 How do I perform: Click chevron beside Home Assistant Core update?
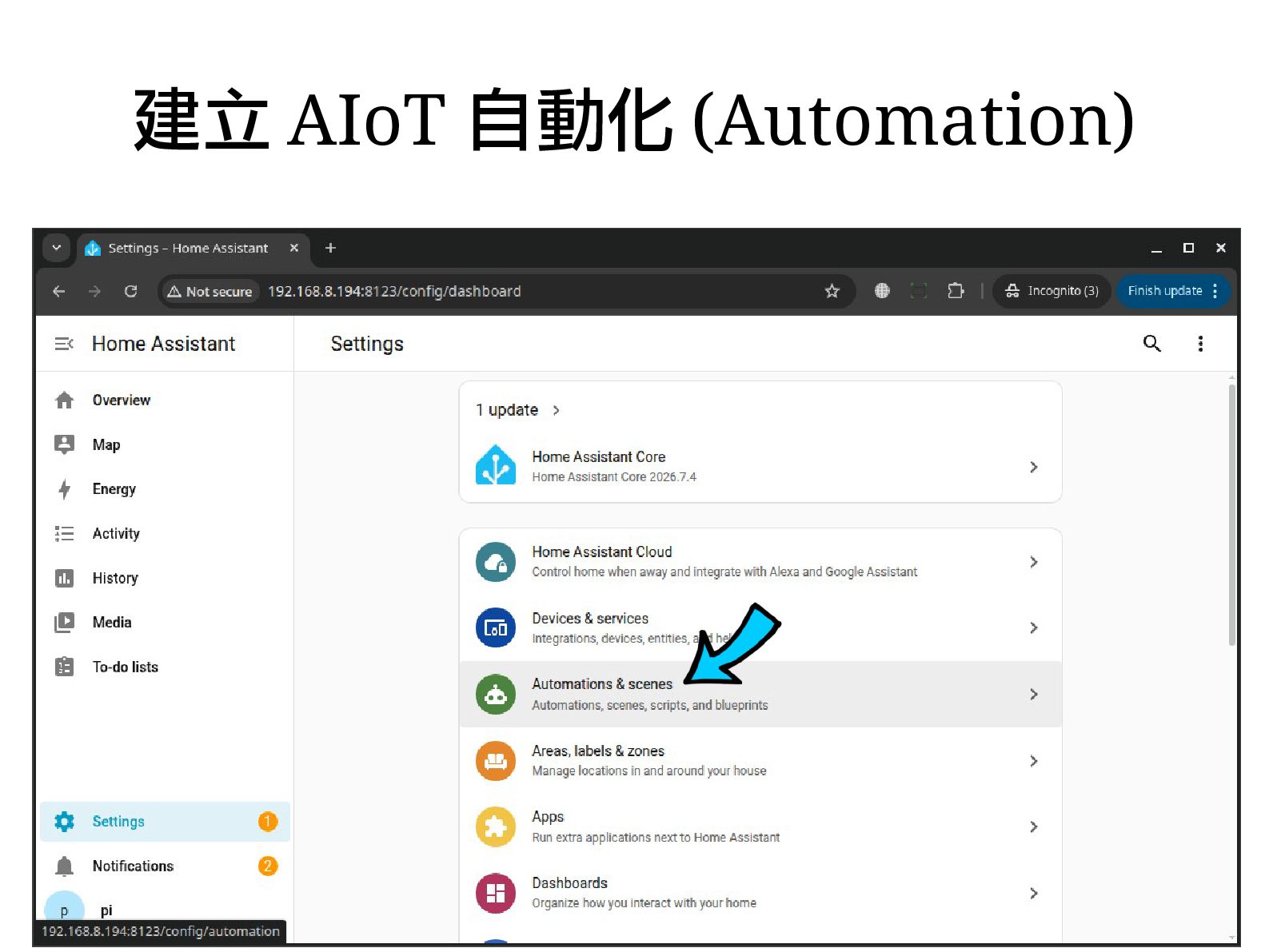coord(1033,467)
